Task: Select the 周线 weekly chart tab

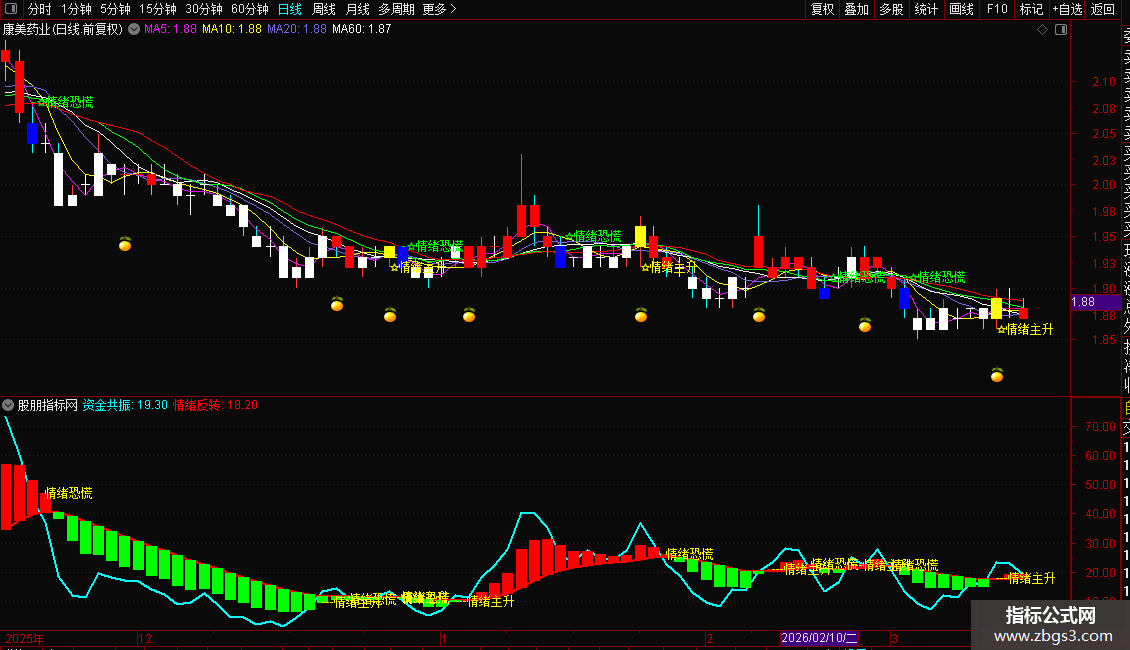Action: click(324, 9)
